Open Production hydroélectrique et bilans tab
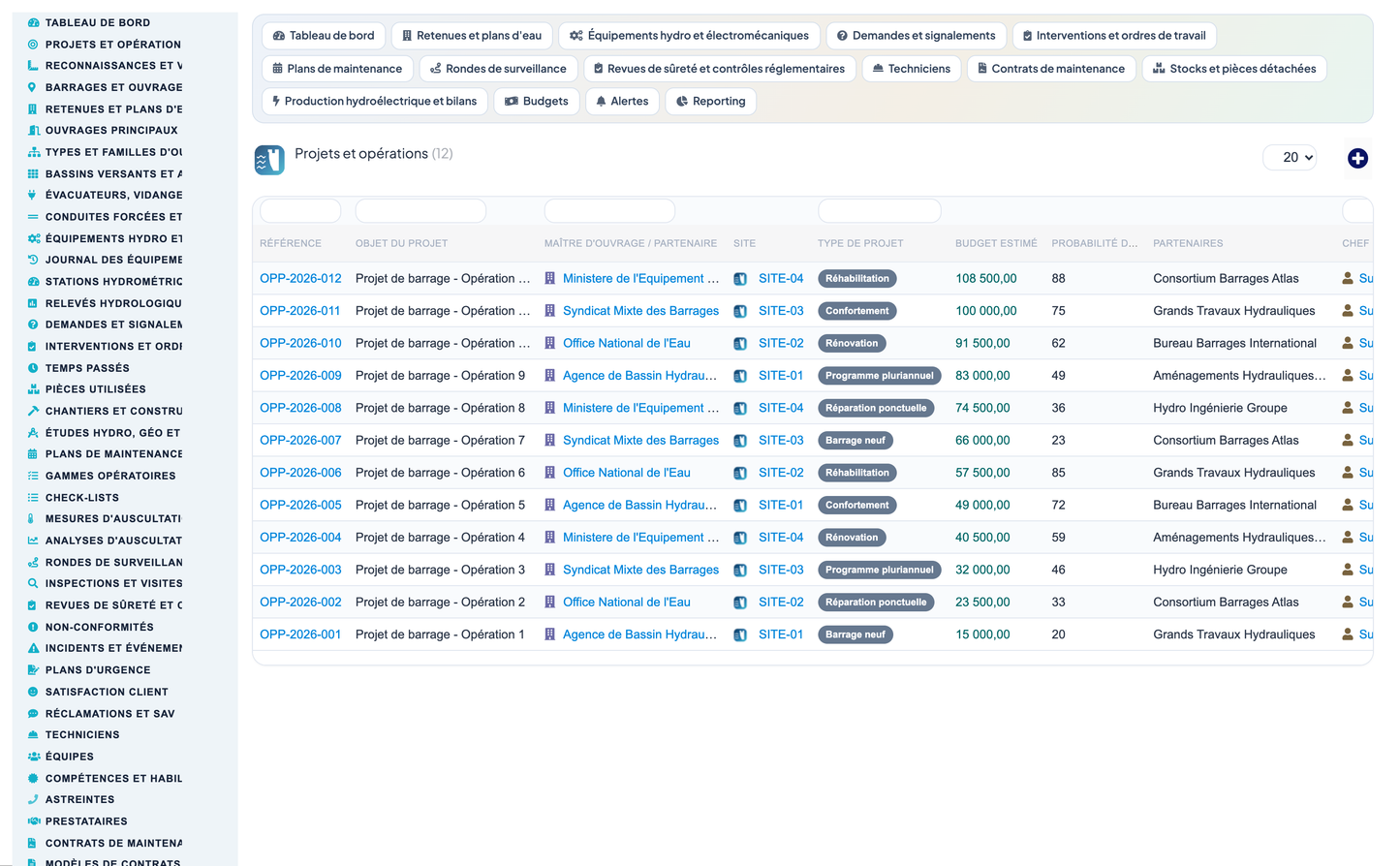 375,102
